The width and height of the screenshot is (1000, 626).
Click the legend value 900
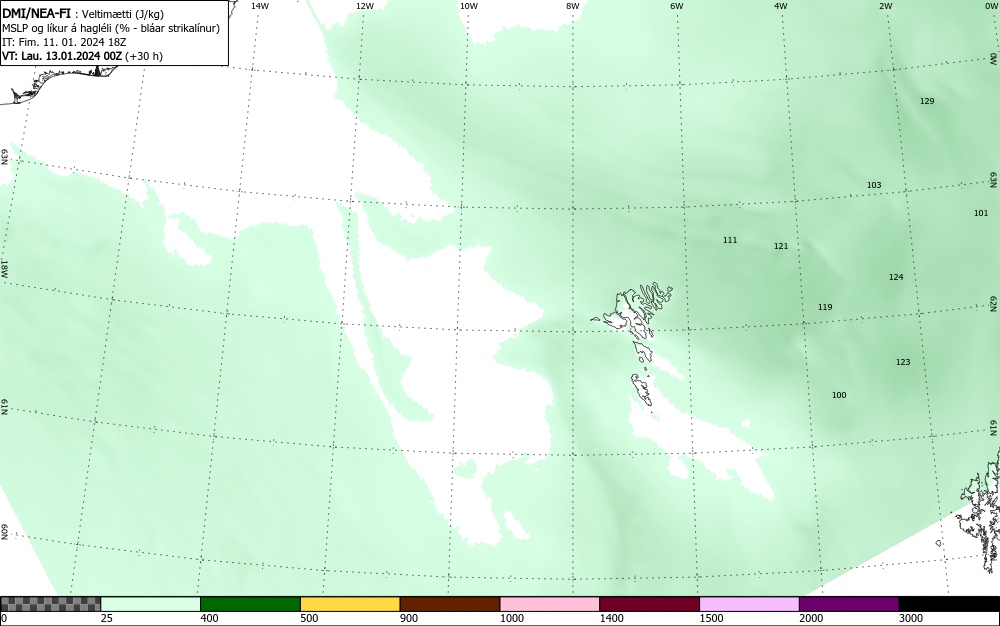pos(409,618)
